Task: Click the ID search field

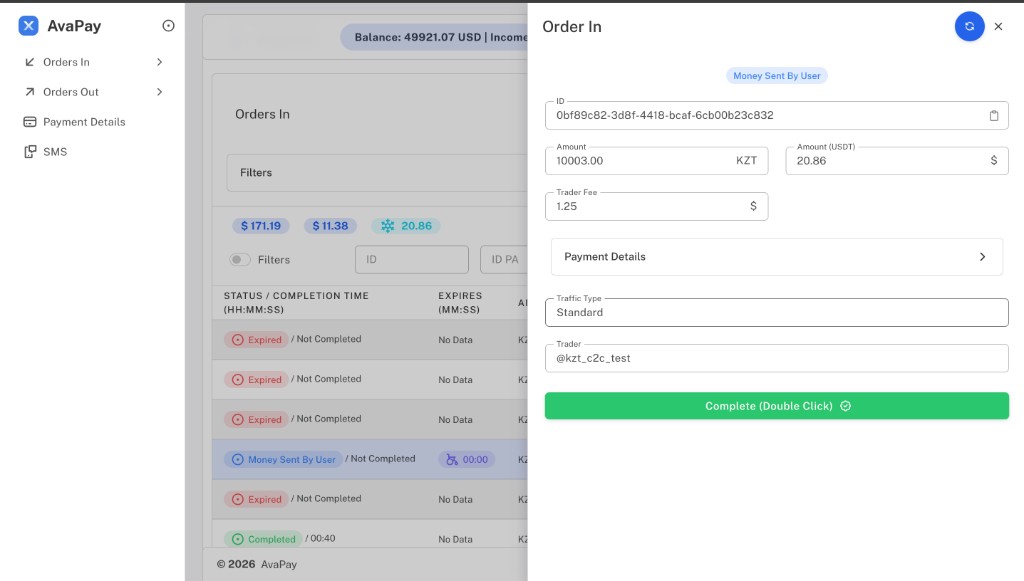Action: pyautogui.click(x=411, y=260)
